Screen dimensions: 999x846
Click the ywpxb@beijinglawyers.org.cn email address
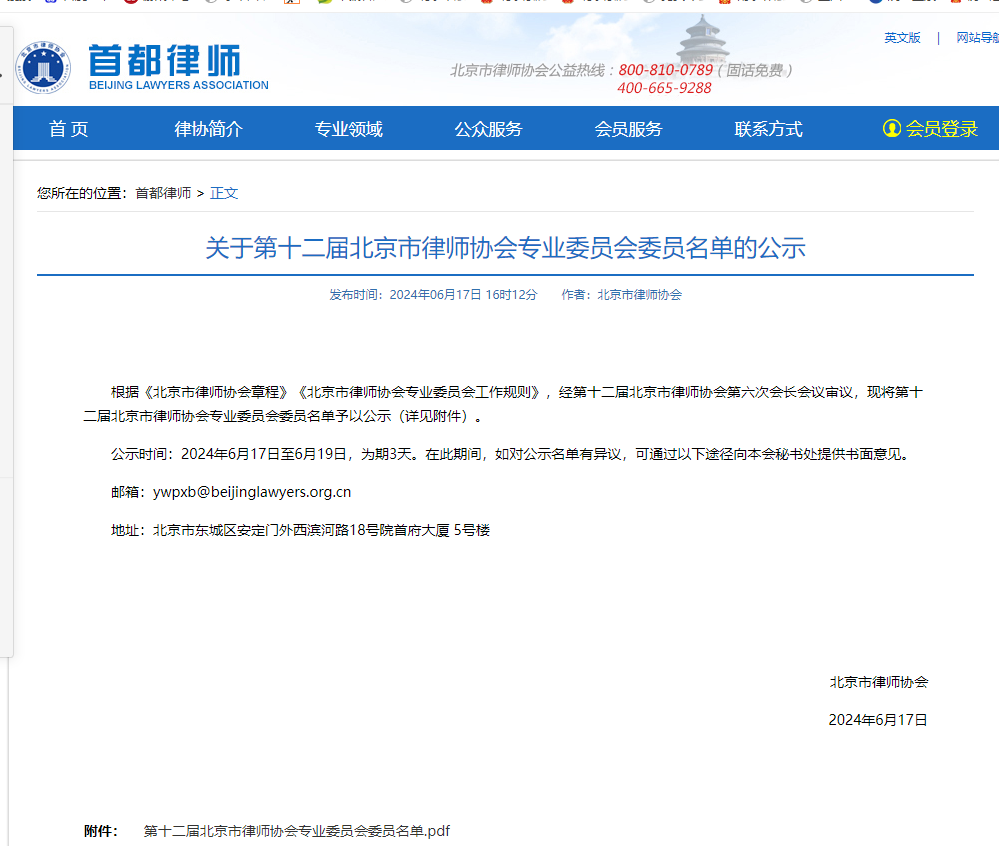pos(252,492)
